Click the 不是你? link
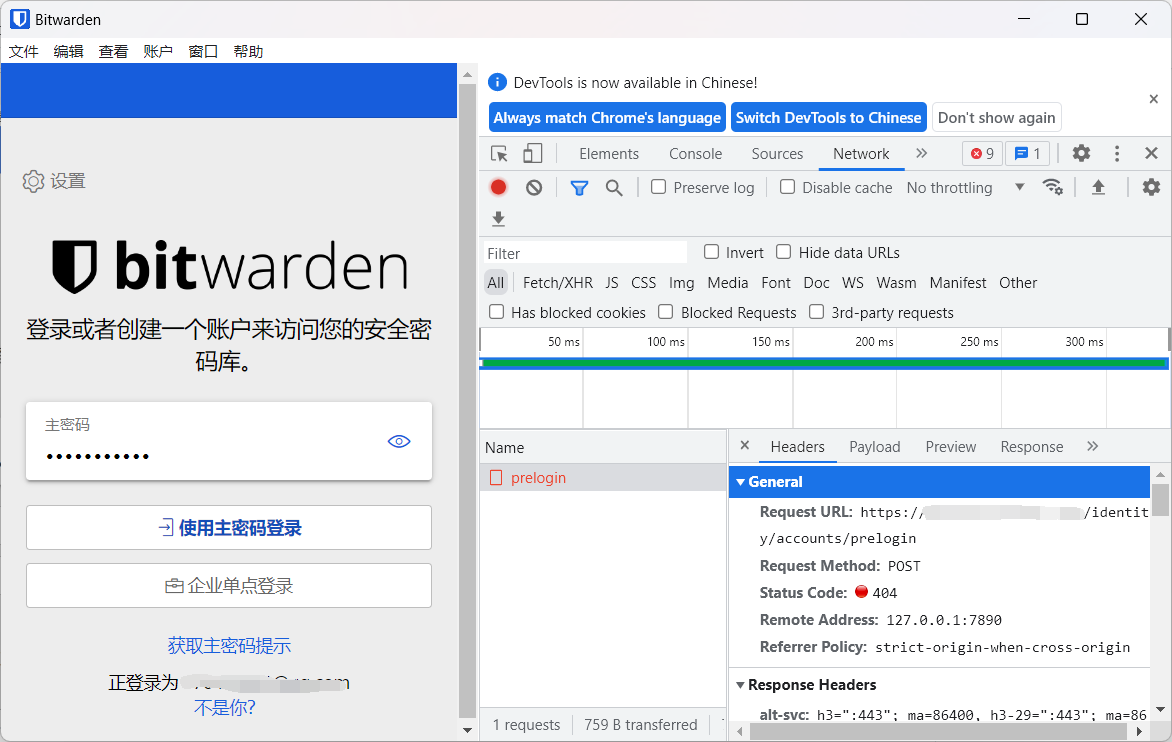This screenshot has width=1172, height=742. tap(224, 707)
